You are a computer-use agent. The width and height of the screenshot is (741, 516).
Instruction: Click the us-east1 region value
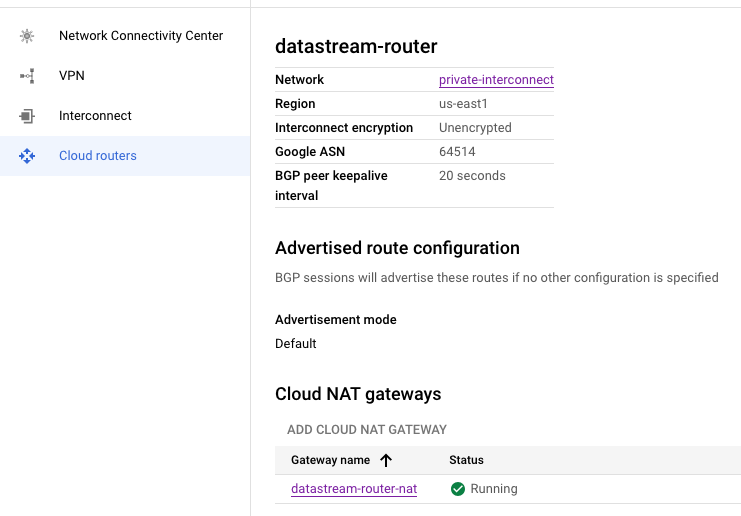pos(464,104)
